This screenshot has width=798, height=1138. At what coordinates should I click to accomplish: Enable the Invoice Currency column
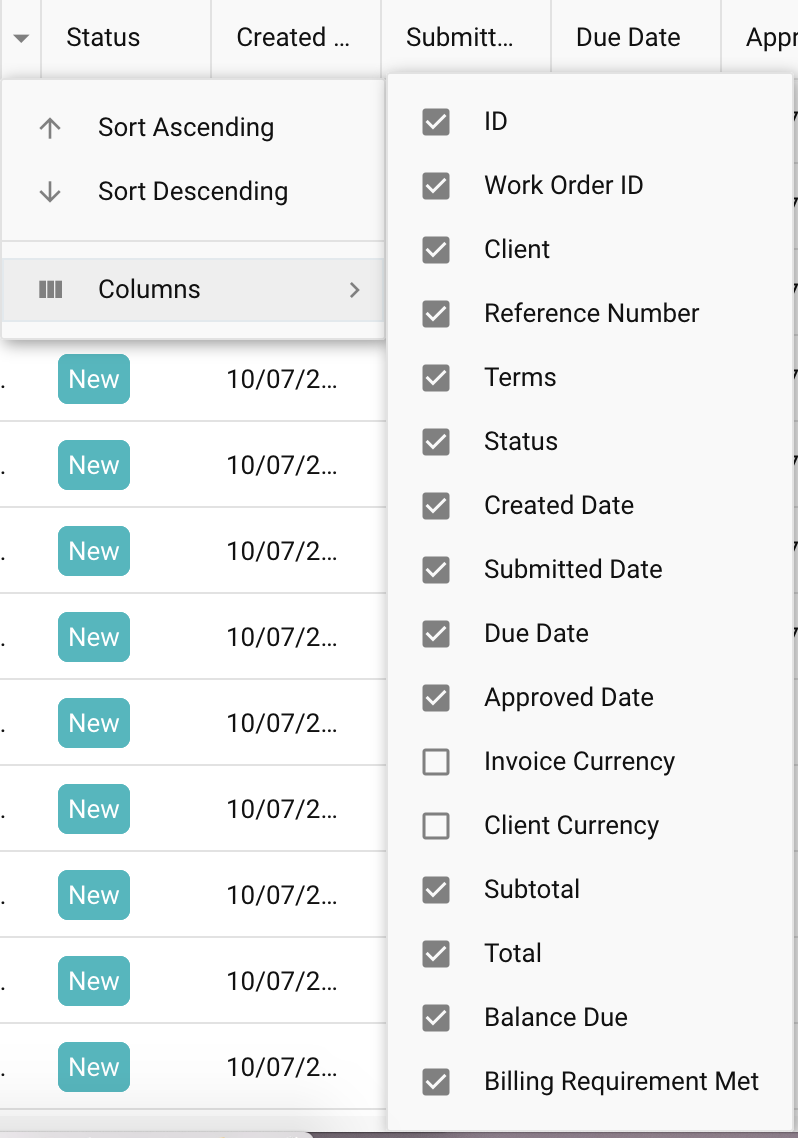[435, 761]
